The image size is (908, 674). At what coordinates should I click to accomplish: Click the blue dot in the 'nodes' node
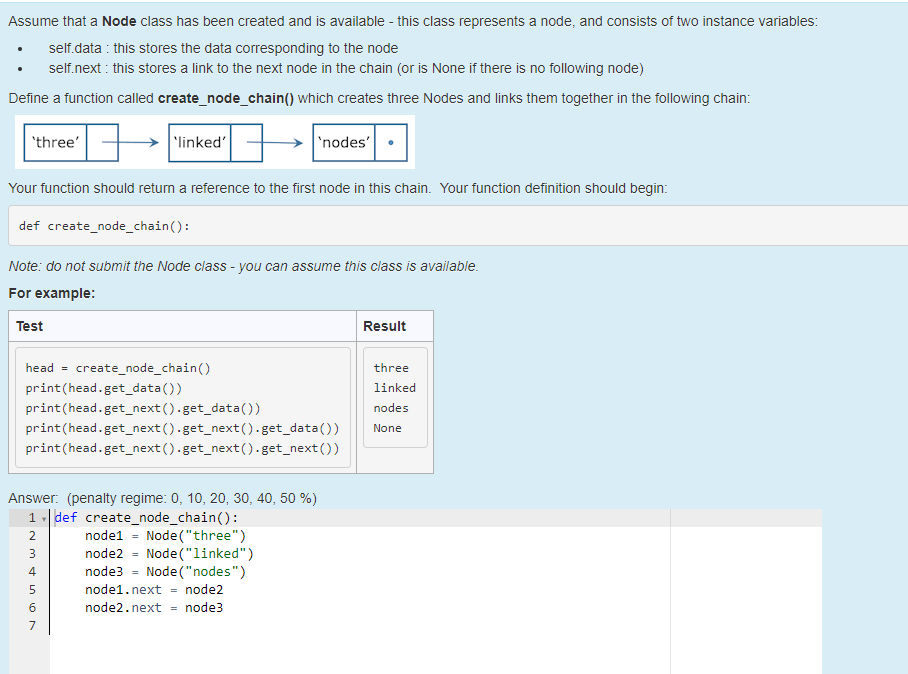392,142
